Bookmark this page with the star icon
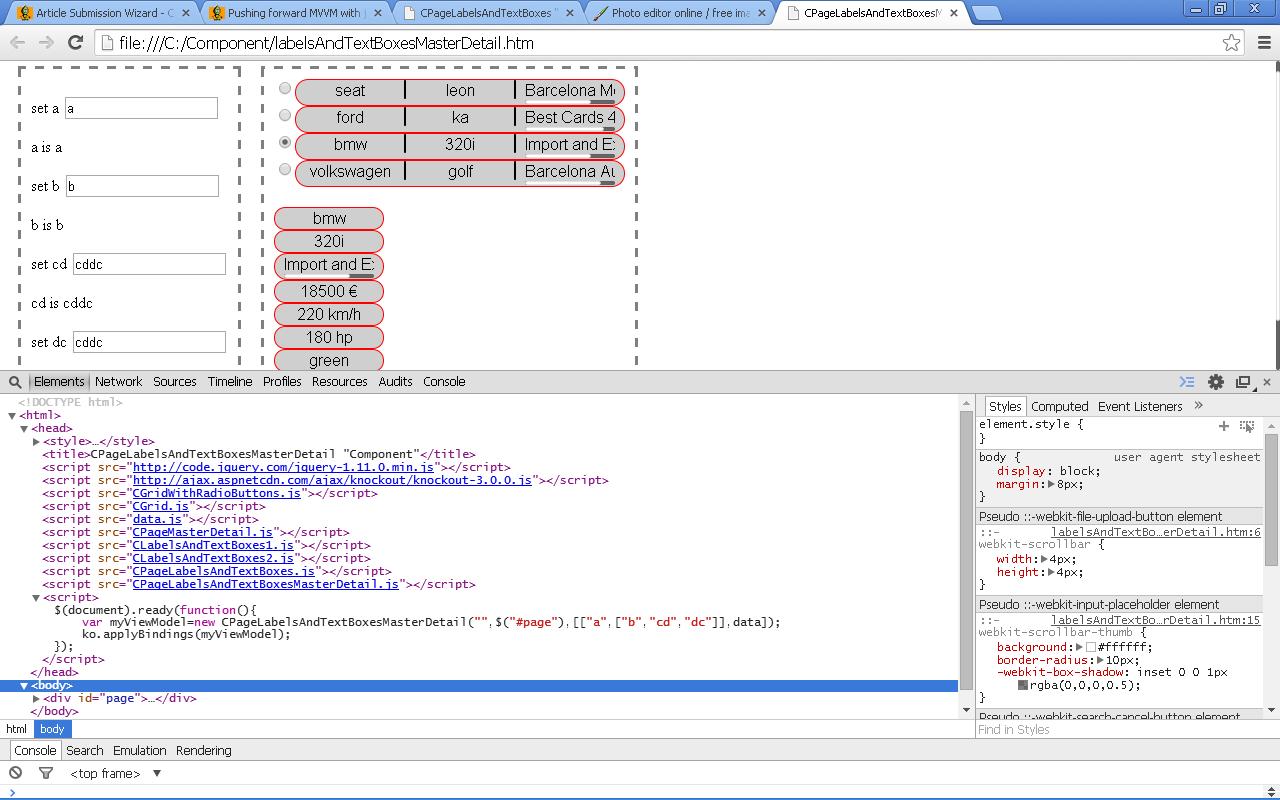Viewport: 1280px width, 800px height. [x=1231, y=43]
